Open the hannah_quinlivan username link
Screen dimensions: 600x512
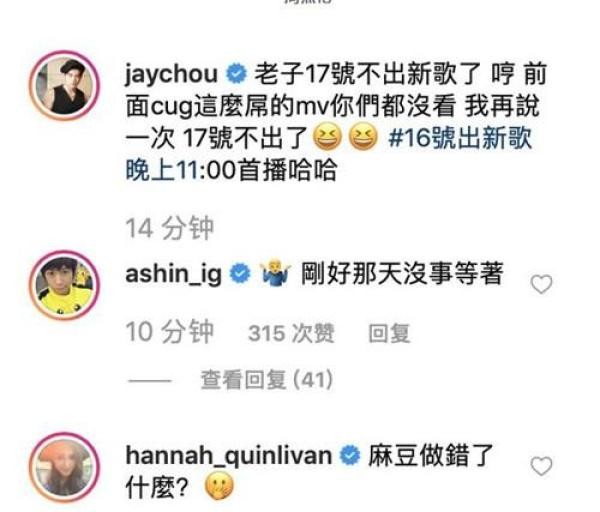(228, 456)
